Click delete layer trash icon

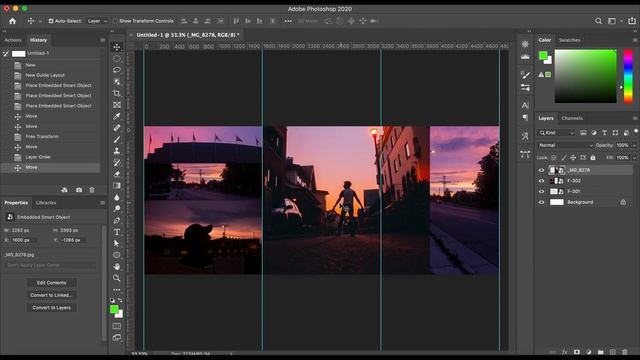(624, 351)
